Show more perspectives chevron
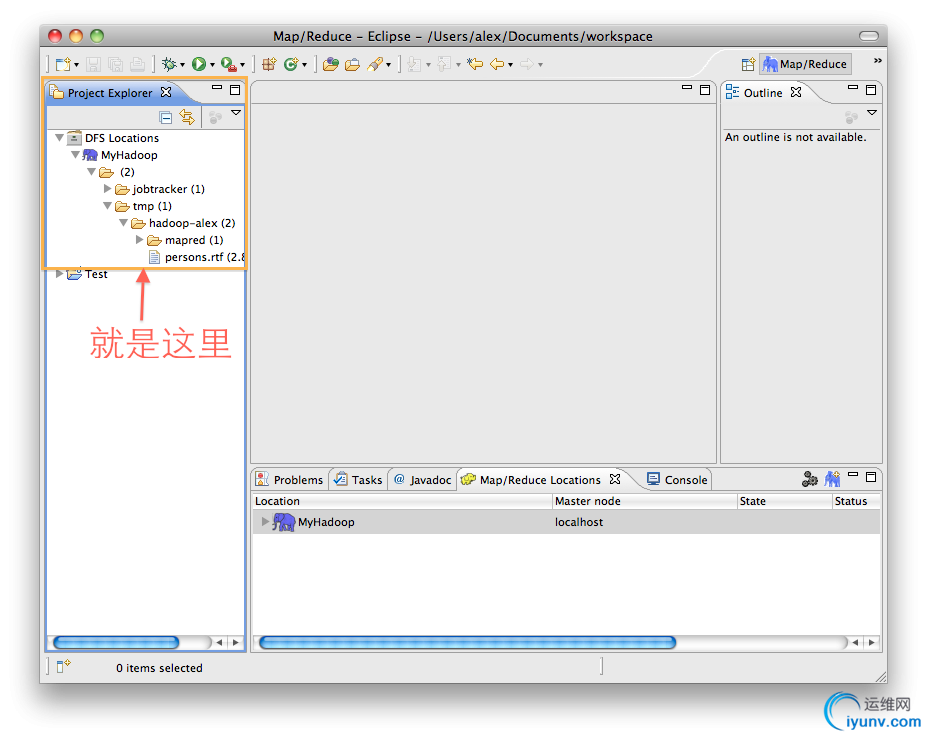The width and height of the screenshot is (927, 738). click(878, 60)
